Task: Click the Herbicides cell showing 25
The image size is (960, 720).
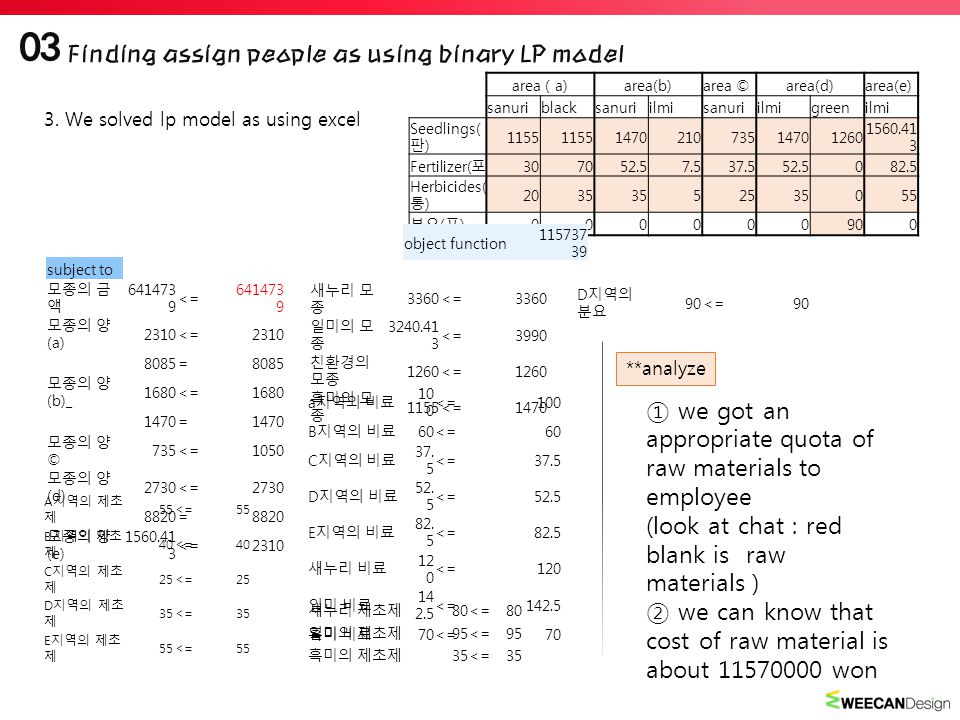Action: (729, 195)
